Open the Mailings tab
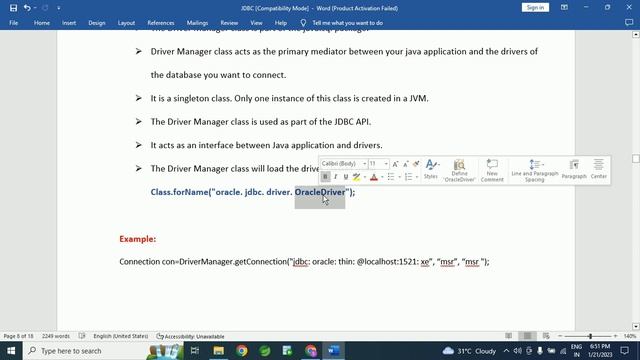Screen dimensions: 640x360 tap(197, 23)
